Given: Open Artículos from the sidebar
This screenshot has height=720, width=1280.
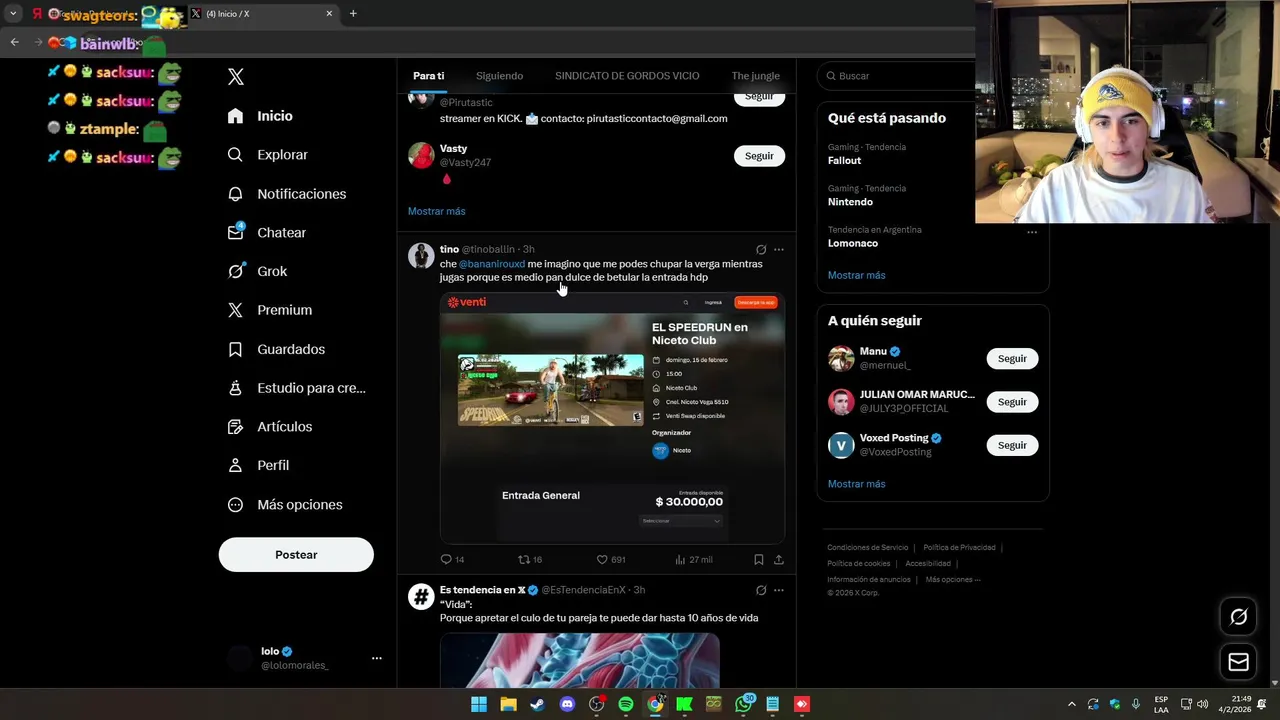Looking at the screenshot, I should 269,427.
